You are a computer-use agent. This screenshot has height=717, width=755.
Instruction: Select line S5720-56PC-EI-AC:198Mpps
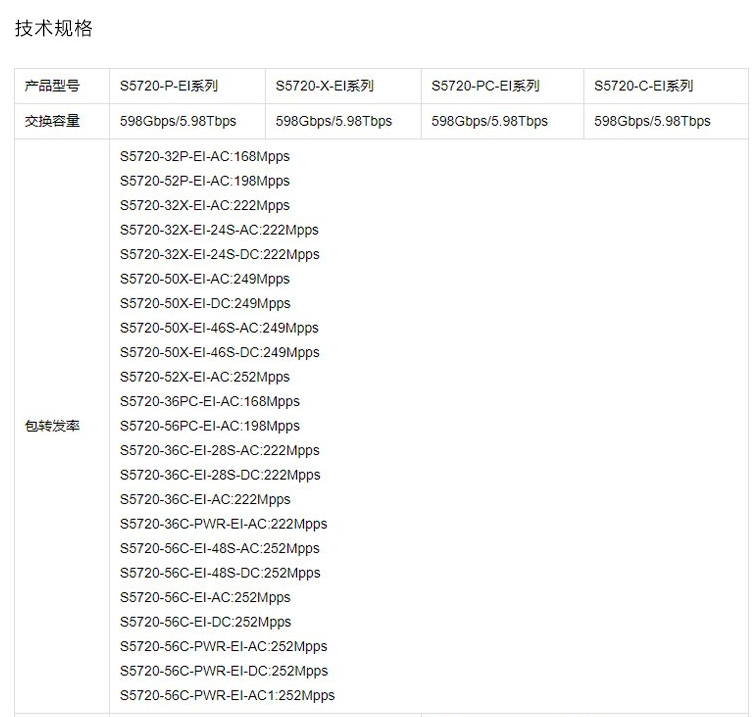(x=210, y=426)
